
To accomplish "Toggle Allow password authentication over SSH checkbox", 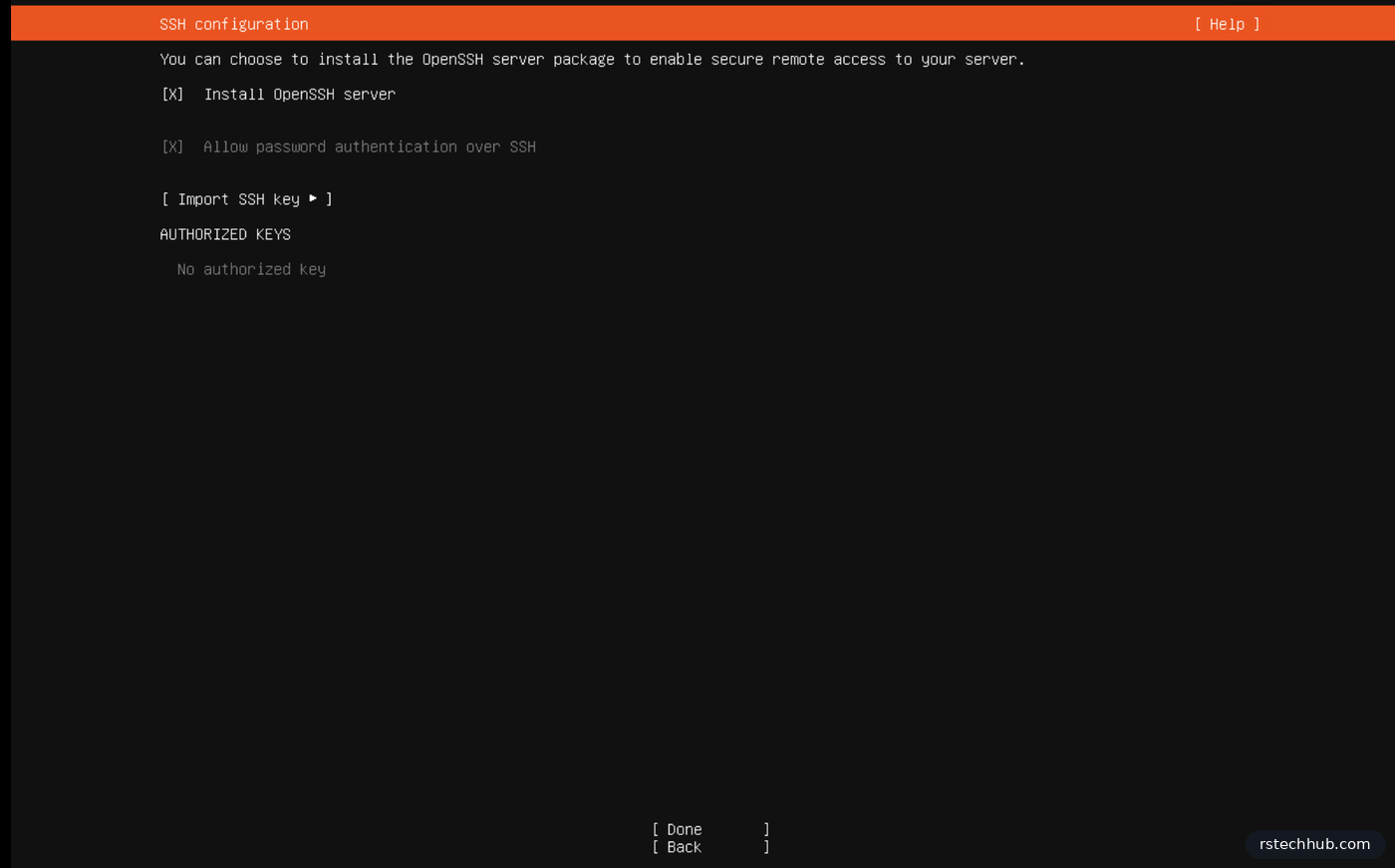I will [172, 146].
